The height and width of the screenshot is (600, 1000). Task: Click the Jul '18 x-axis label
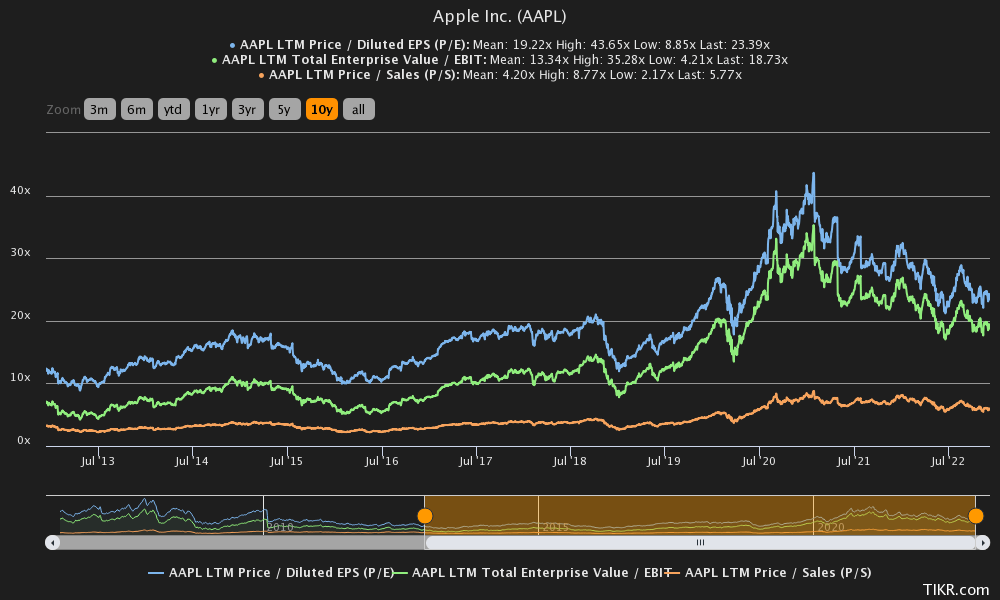tap(570, 461)
